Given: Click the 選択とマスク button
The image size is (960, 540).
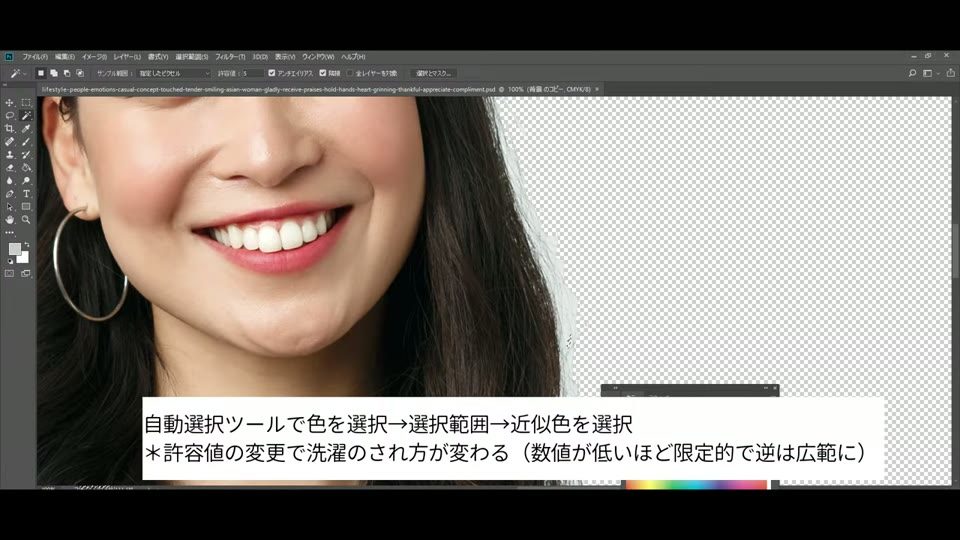Looking at the screenshot, I should click(433, 73).
